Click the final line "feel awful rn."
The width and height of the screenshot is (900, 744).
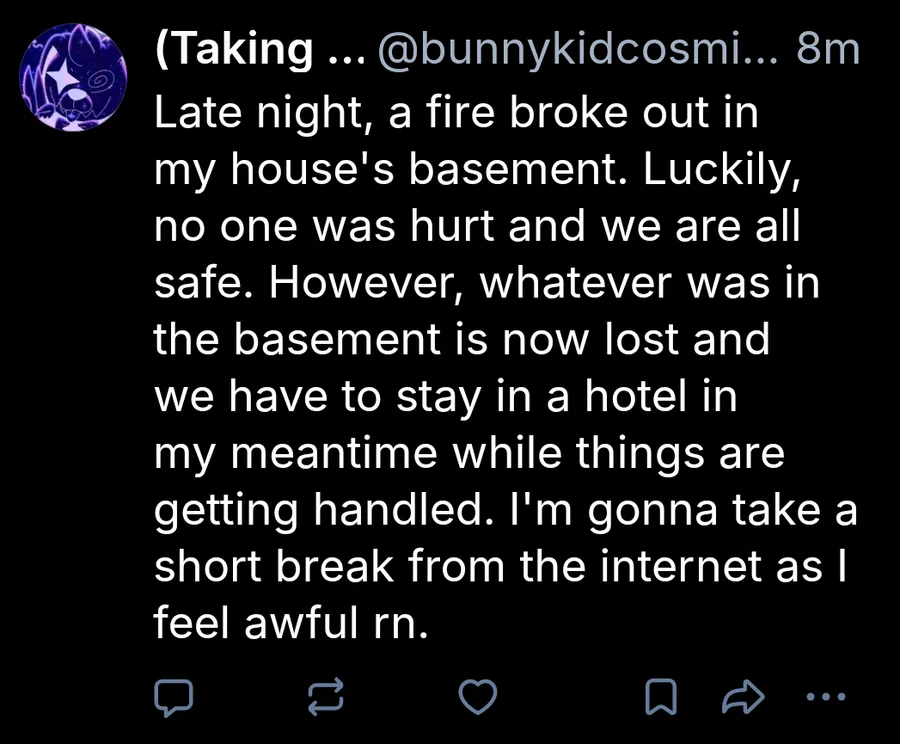coord(291,626)
